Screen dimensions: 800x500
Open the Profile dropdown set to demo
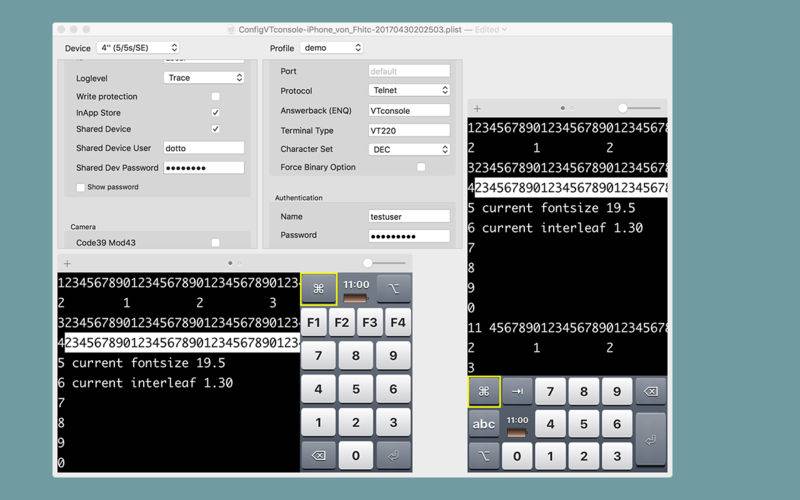click(x=331, y=47)
